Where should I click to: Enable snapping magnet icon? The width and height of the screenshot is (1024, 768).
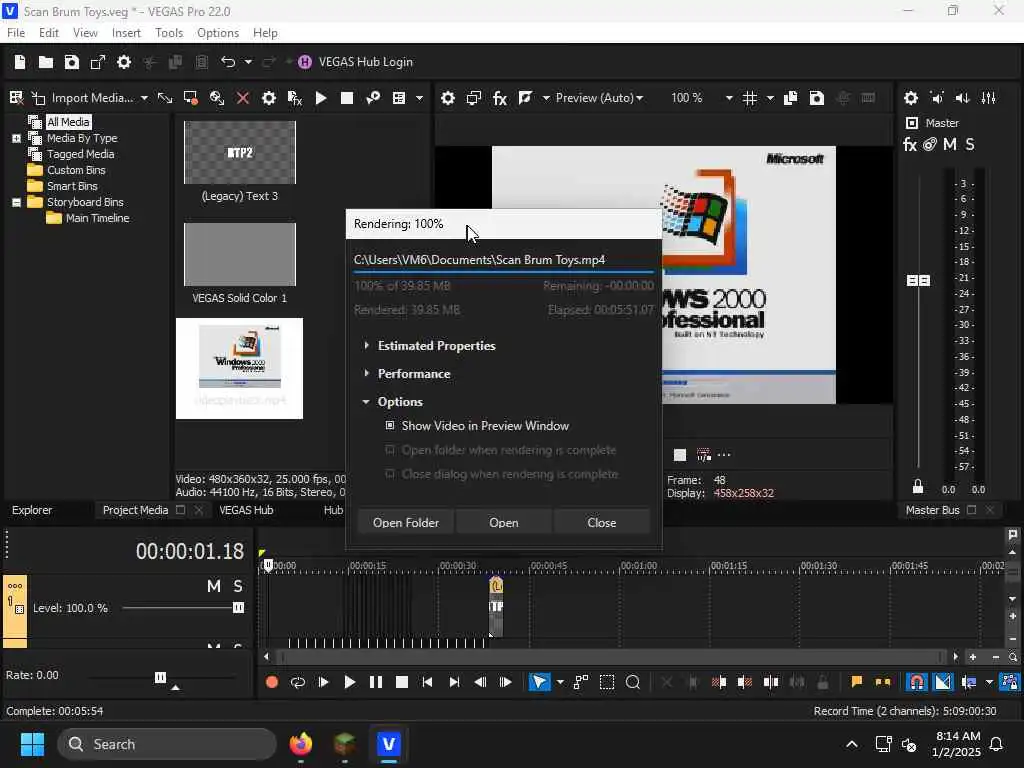point(917,682)
